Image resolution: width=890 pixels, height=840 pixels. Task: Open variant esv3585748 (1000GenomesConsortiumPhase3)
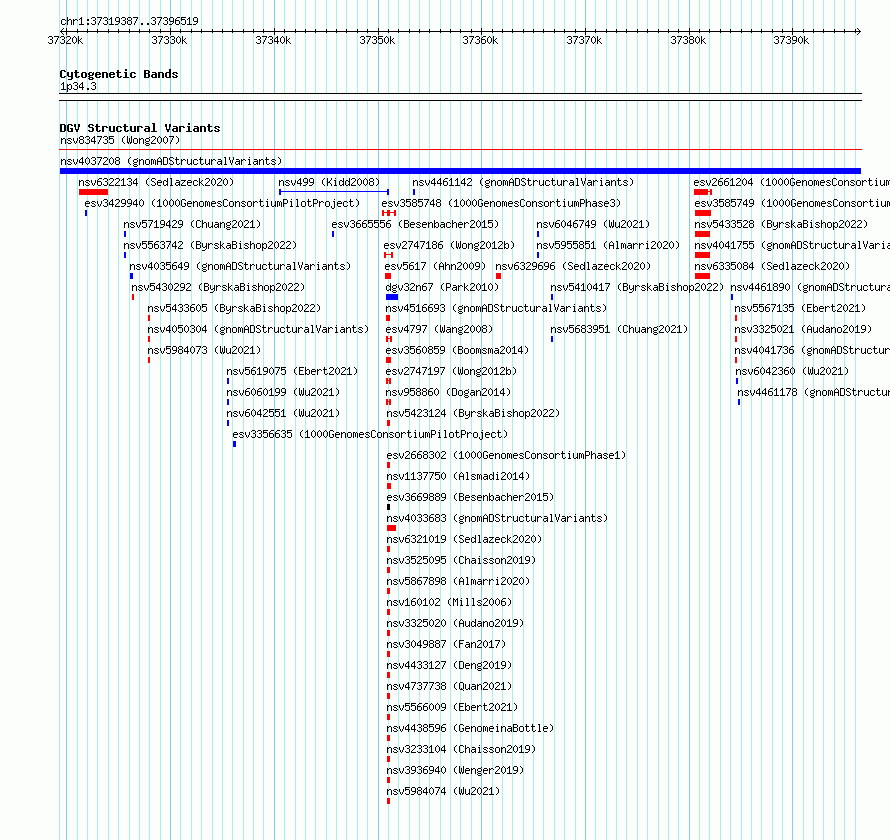click(501, 203)
